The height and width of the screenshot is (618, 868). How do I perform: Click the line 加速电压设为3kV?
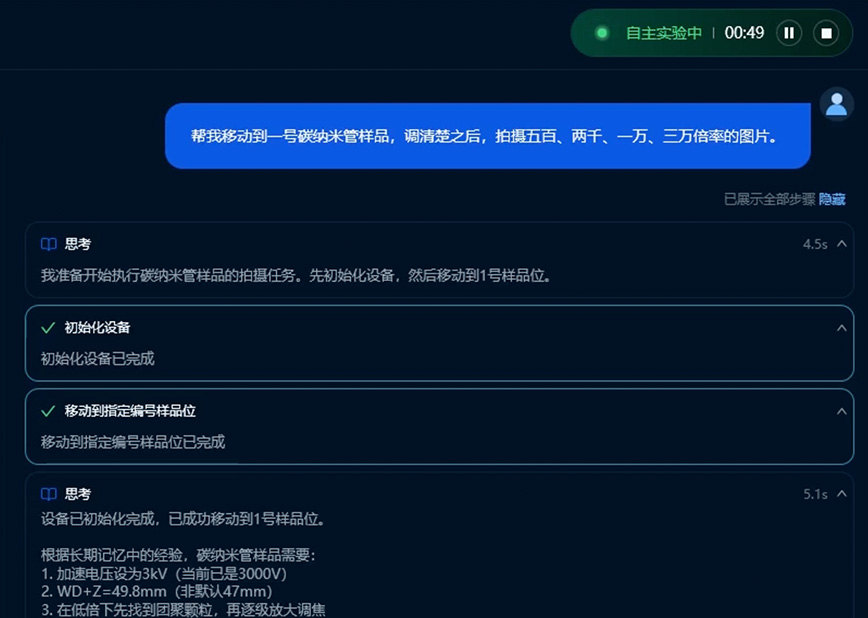pyautogui.click(x=164, y=574)
